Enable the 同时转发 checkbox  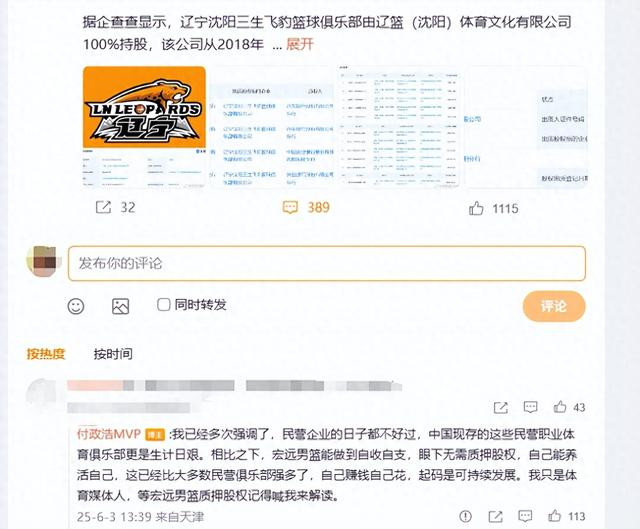tap(164, 305)
